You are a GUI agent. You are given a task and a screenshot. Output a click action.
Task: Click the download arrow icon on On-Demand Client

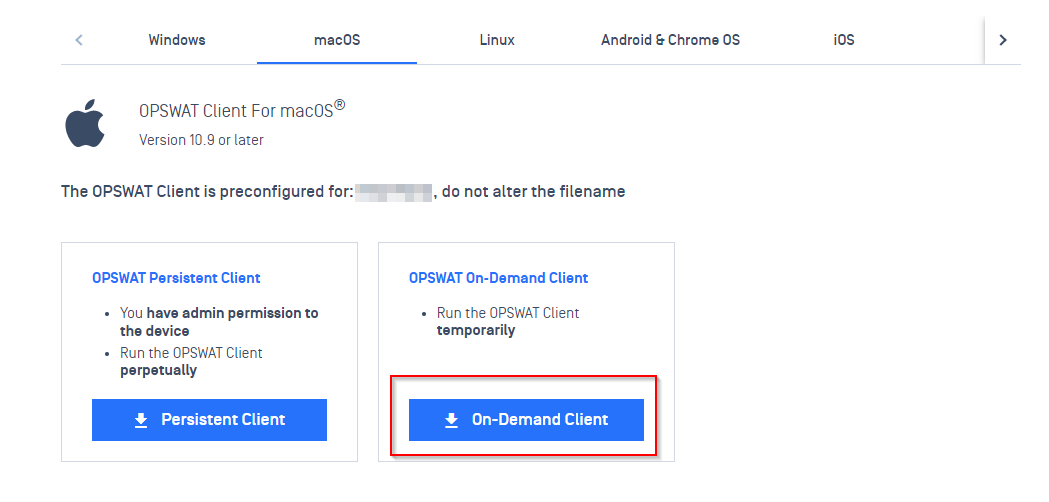[x=452, y=420]
